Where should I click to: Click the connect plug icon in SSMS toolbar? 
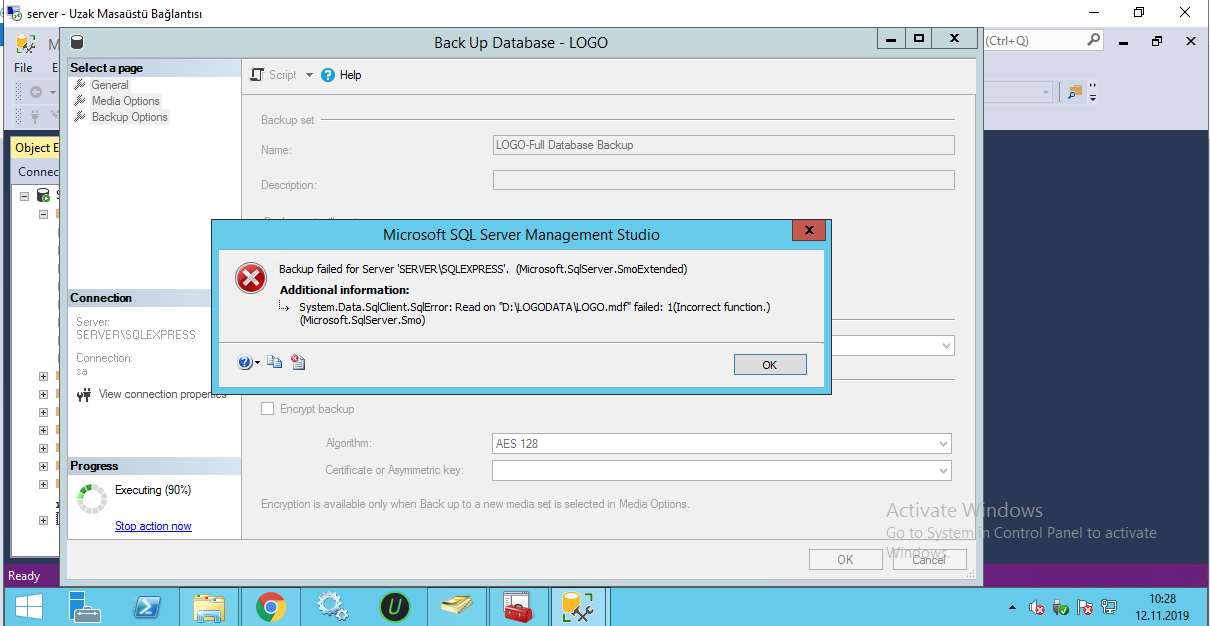coord(35,116)
